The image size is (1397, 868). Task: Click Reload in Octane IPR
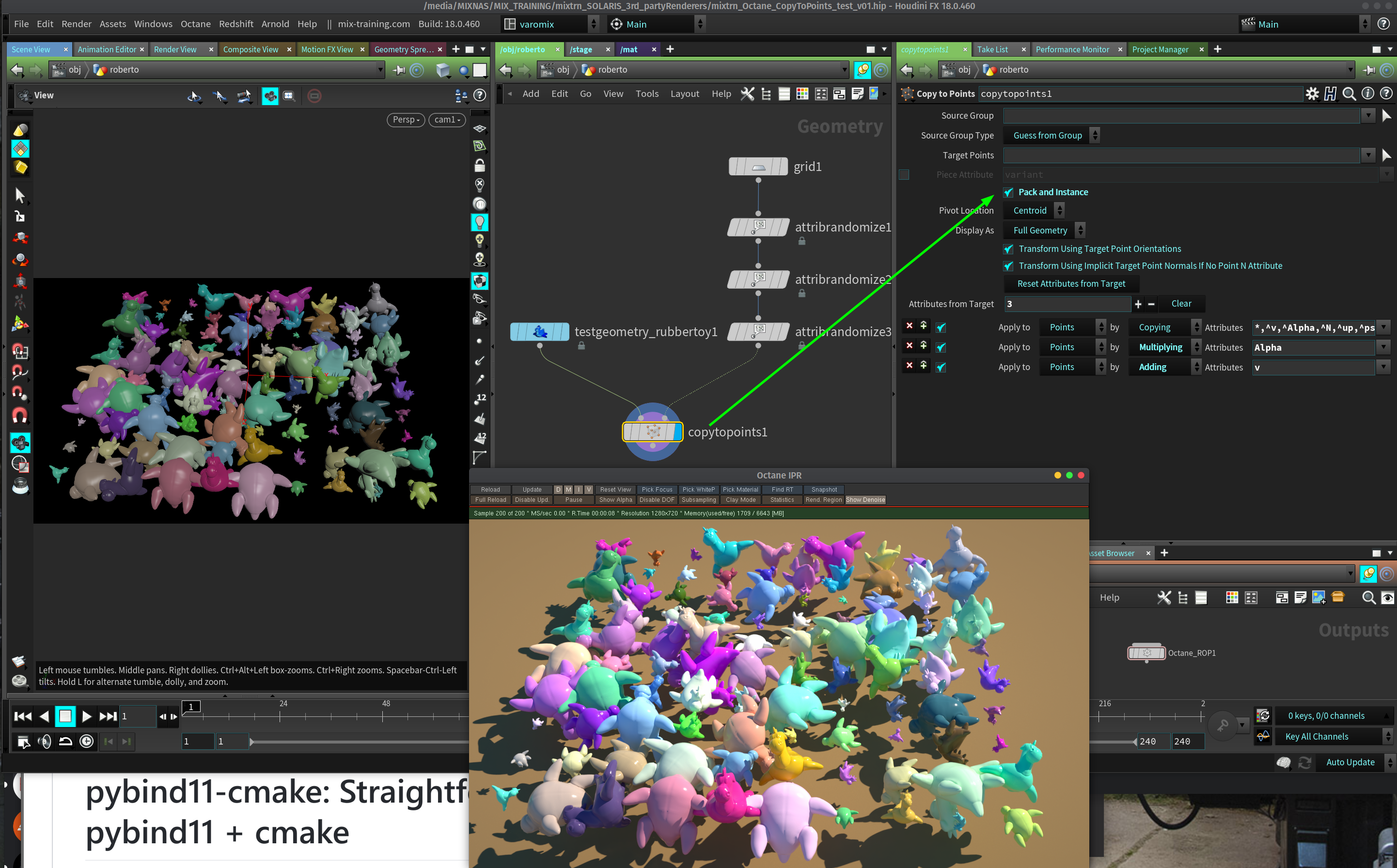490,490
